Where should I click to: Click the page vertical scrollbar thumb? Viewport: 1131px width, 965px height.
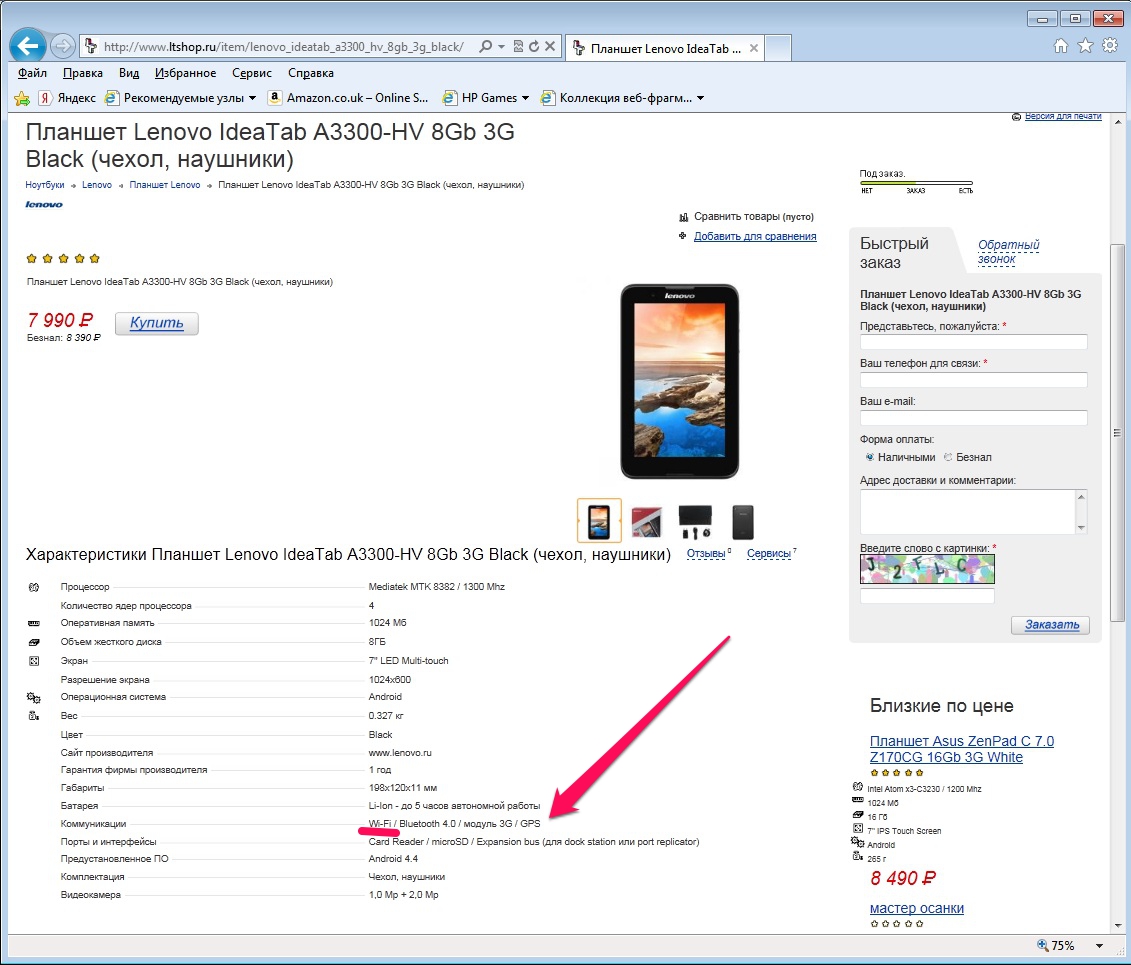click(x=1117, y=433)
